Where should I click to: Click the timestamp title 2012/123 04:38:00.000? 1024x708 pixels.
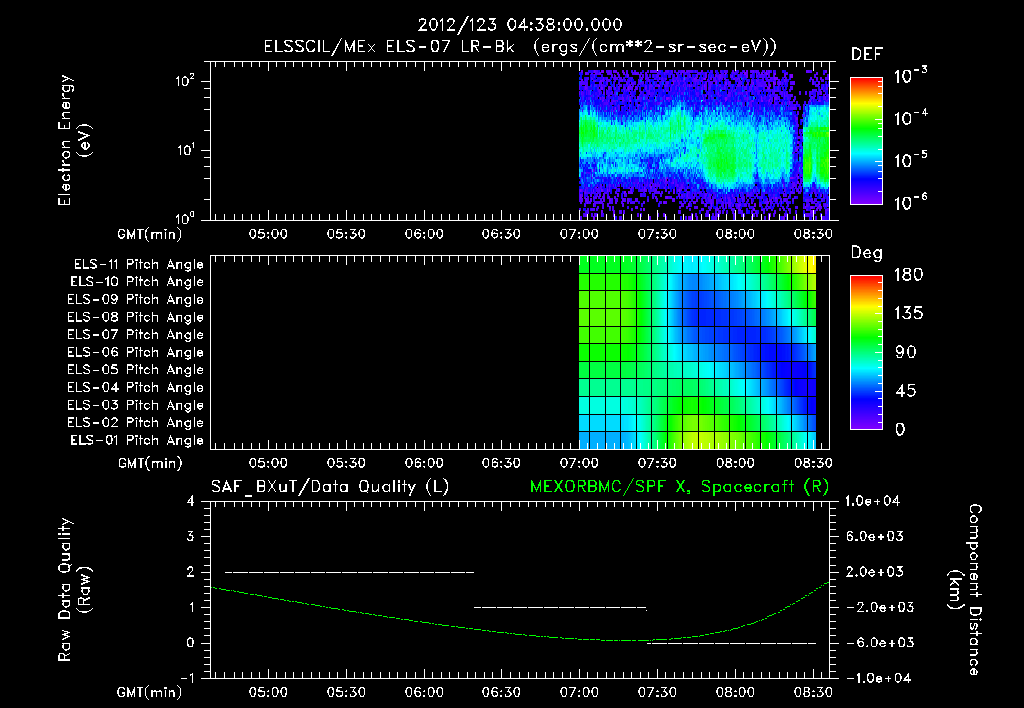520,25
